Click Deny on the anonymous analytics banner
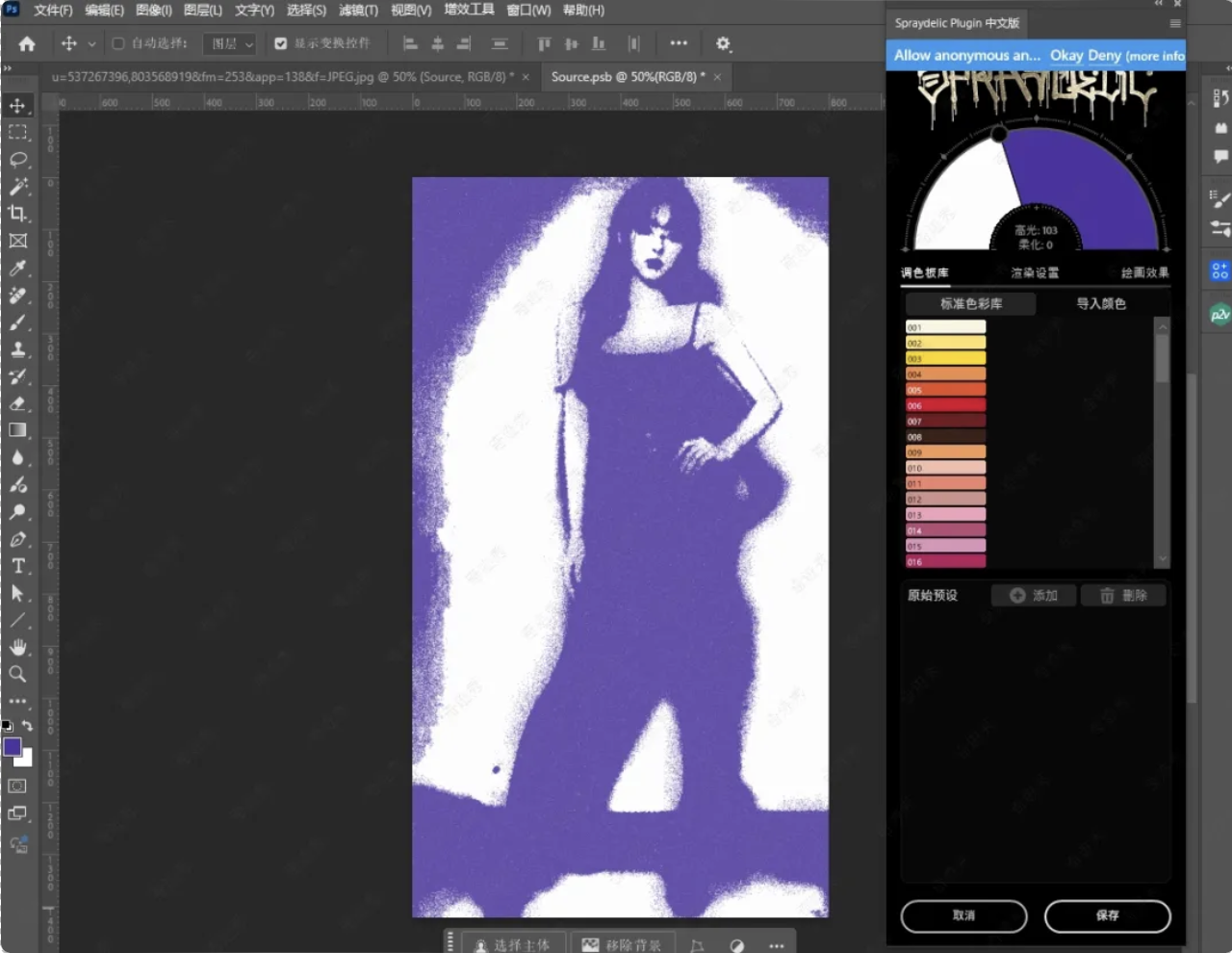Screen dimensions: 1232x953 (x=1104, y=56)
